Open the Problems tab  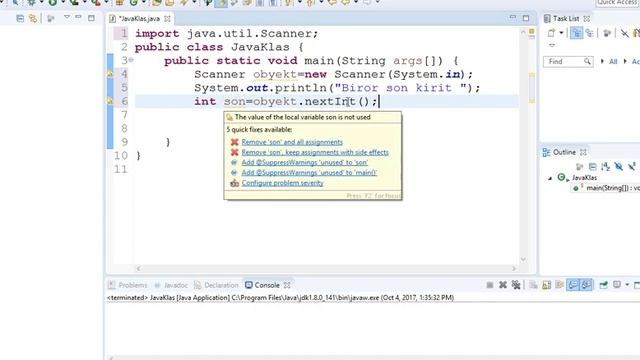point(133,285)
